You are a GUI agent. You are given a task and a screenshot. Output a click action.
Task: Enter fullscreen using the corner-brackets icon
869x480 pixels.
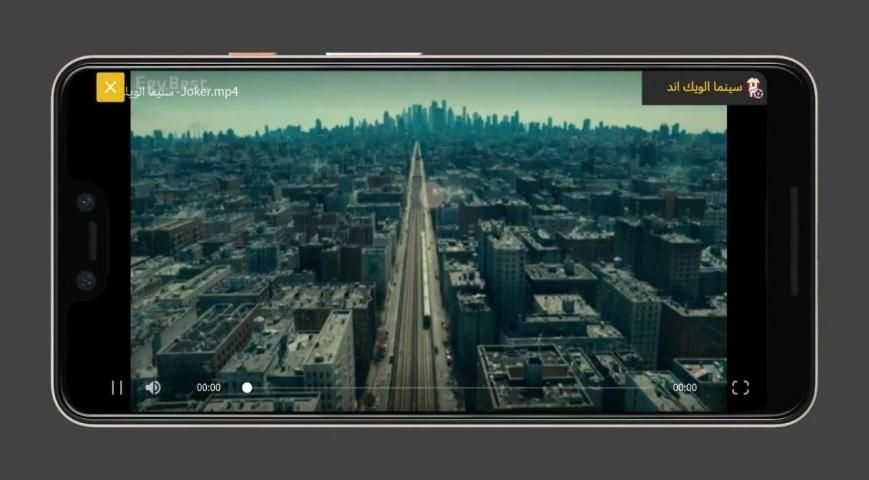pyautogui.click(x=740, y=388)
